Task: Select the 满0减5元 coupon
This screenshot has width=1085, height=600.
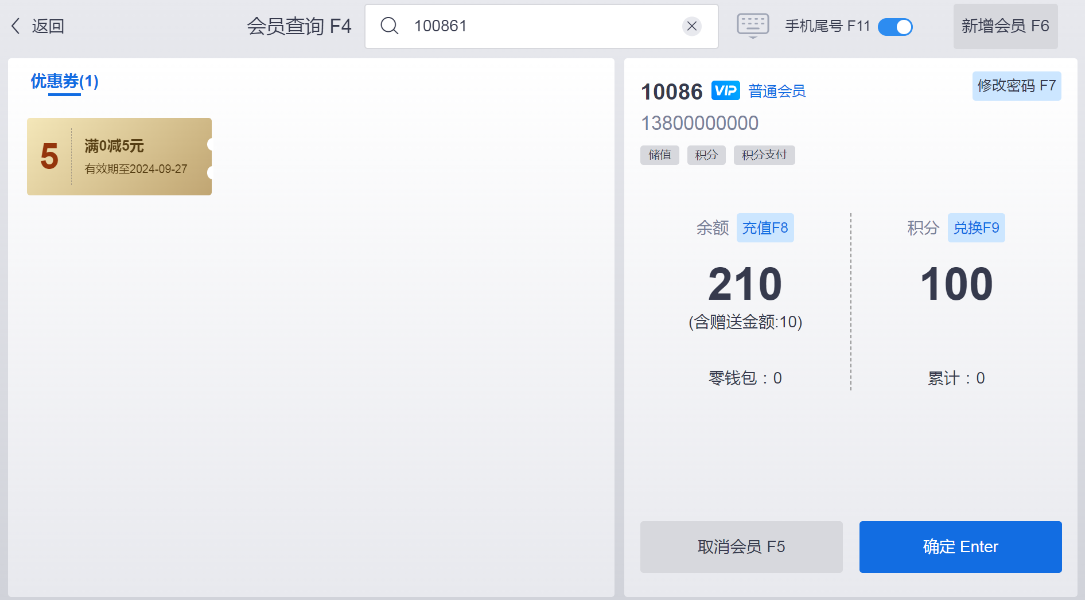Action: coord(119,156)
